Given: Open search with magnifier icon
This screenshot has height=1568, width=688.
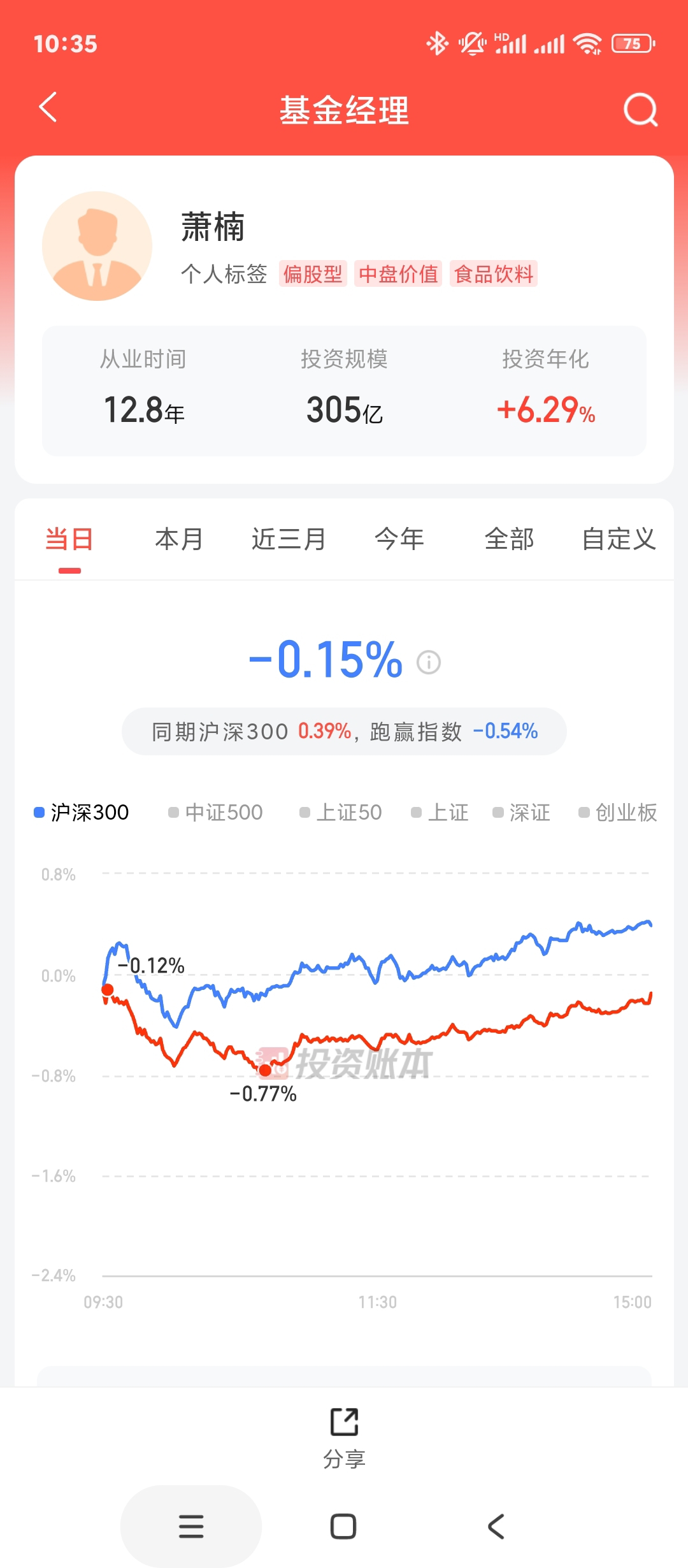Looking at the screenshot, I should pos(640,110).
